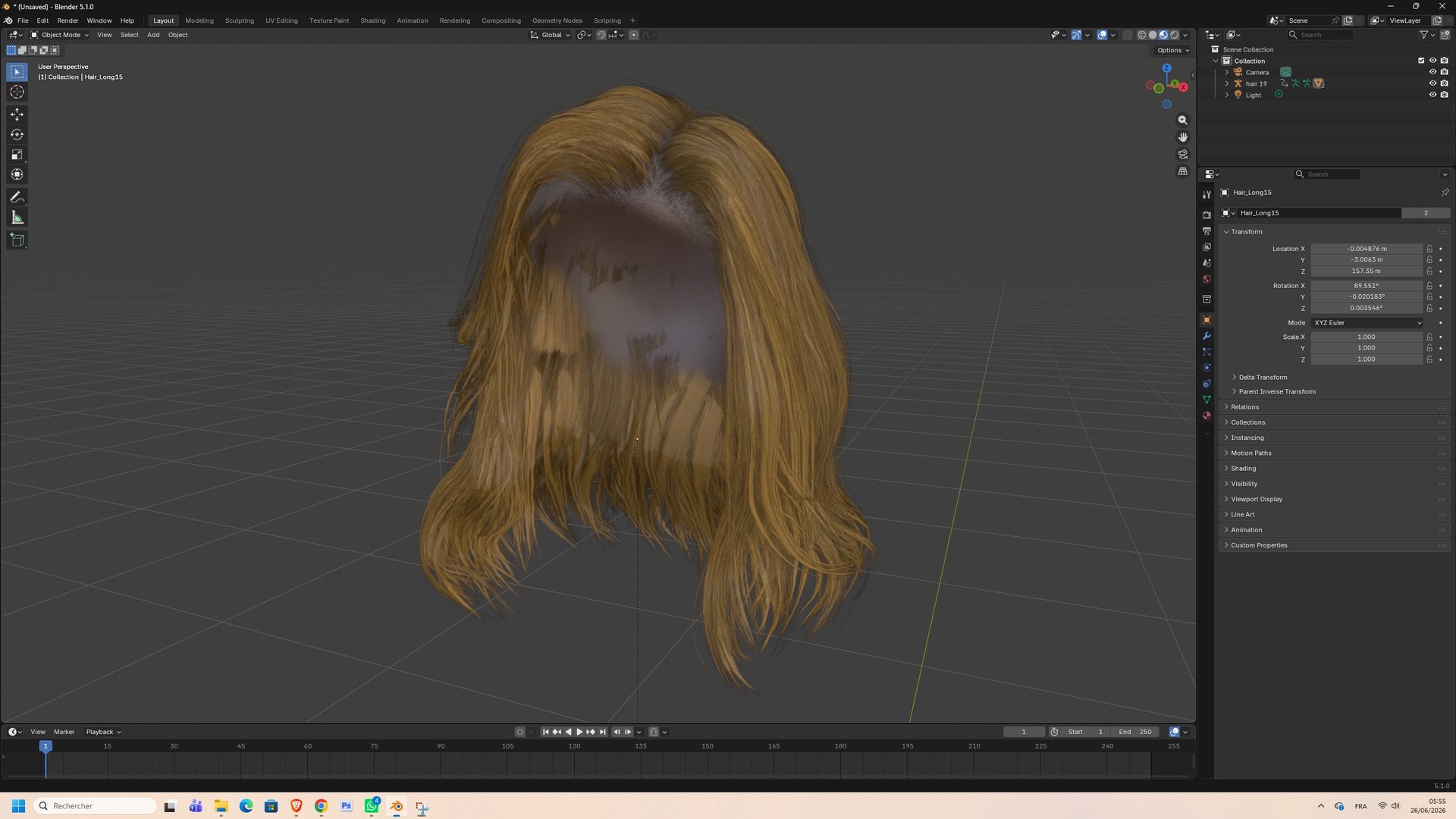
Task: Open the Add menu in viewport header
Action: tap(153, 35)
